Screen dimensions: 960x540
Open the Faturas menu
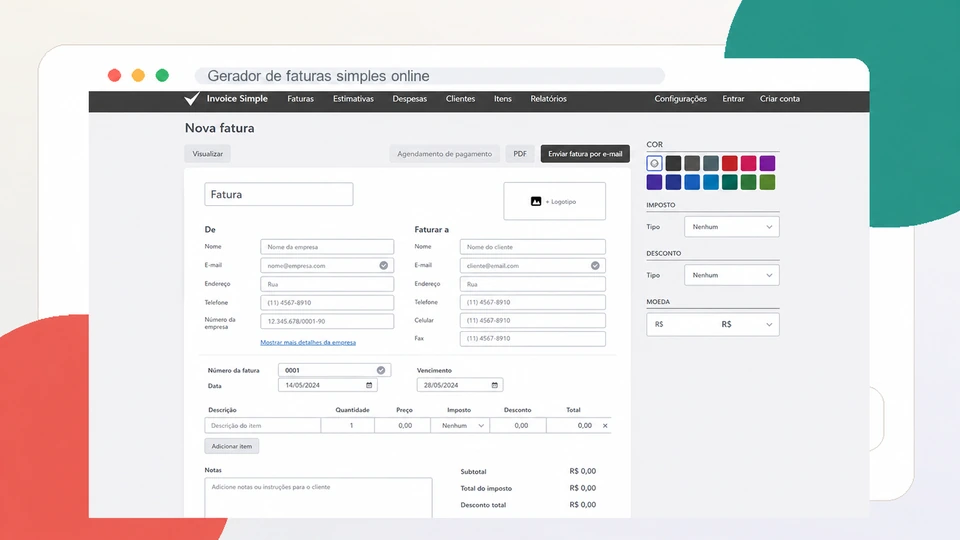tap(301, 99)
